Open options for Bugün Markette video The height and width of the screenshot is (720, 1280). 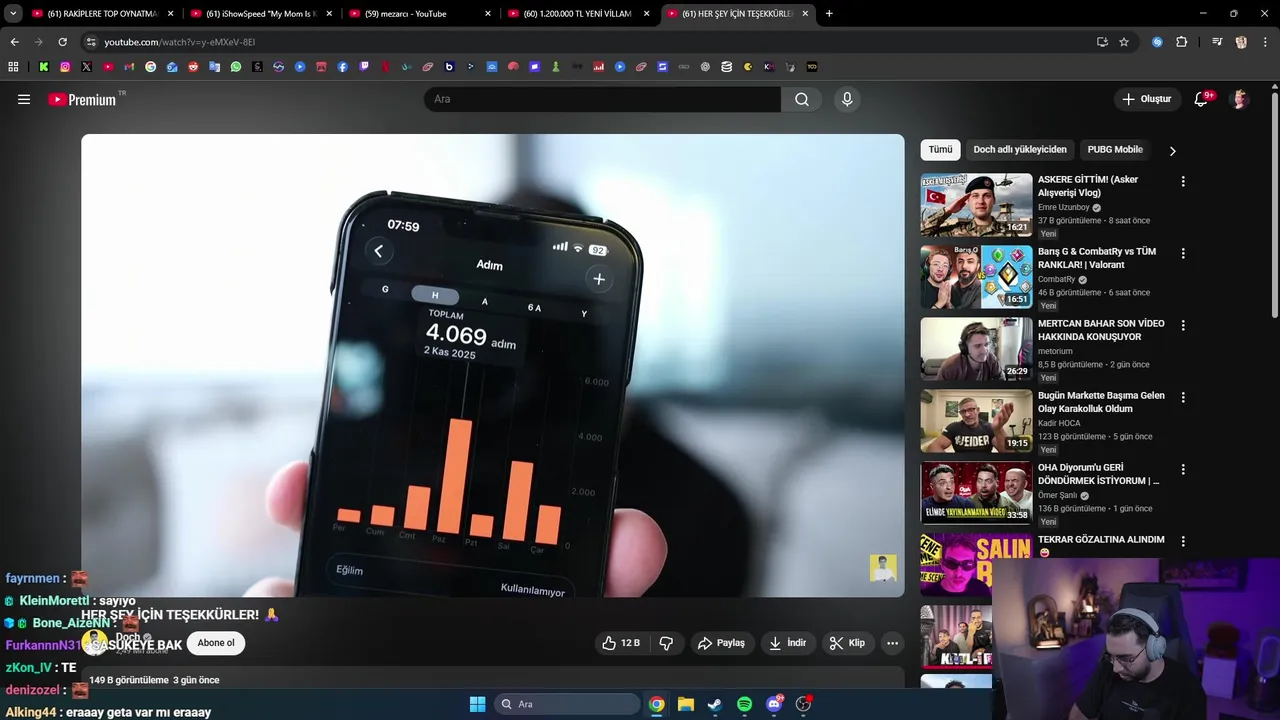[x=1183, y=398]
